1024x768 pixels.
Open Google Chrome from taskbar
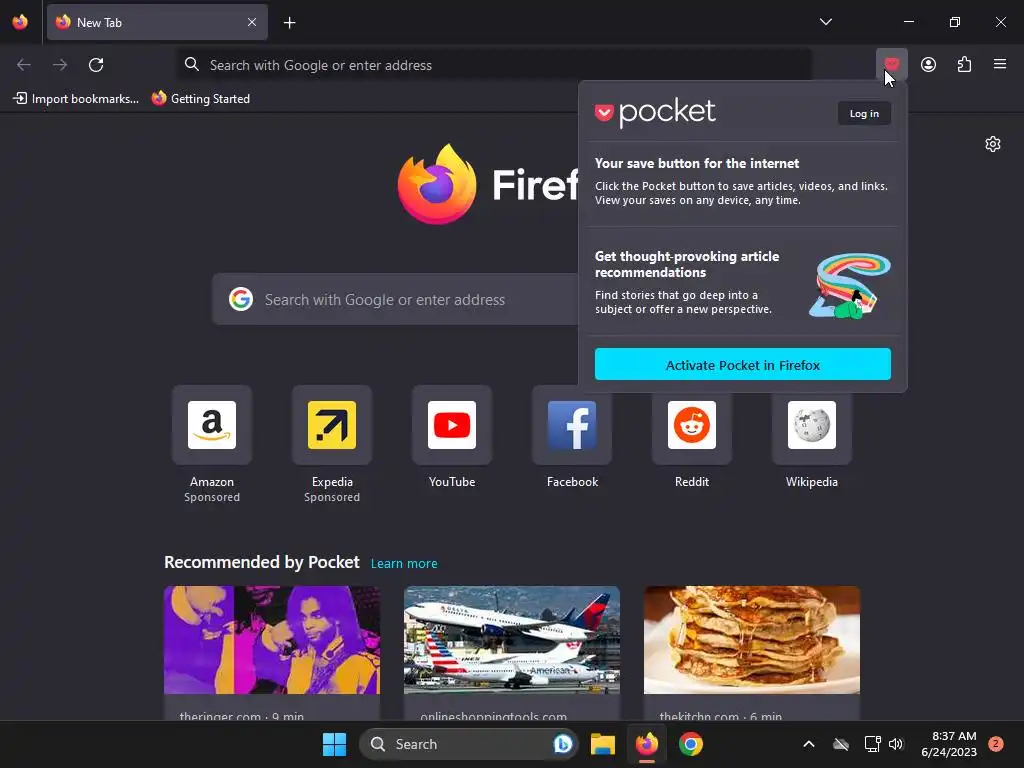(690, 744)
